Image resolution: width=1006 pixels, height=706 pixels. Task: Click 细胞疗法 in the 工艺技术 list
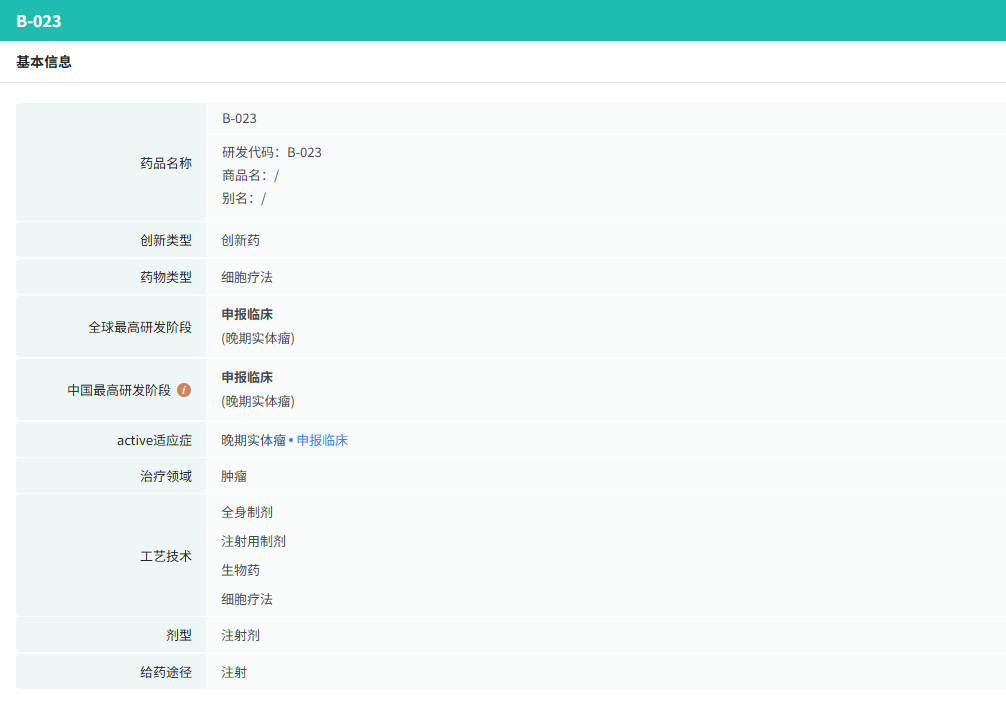click(x=246, y=599)
